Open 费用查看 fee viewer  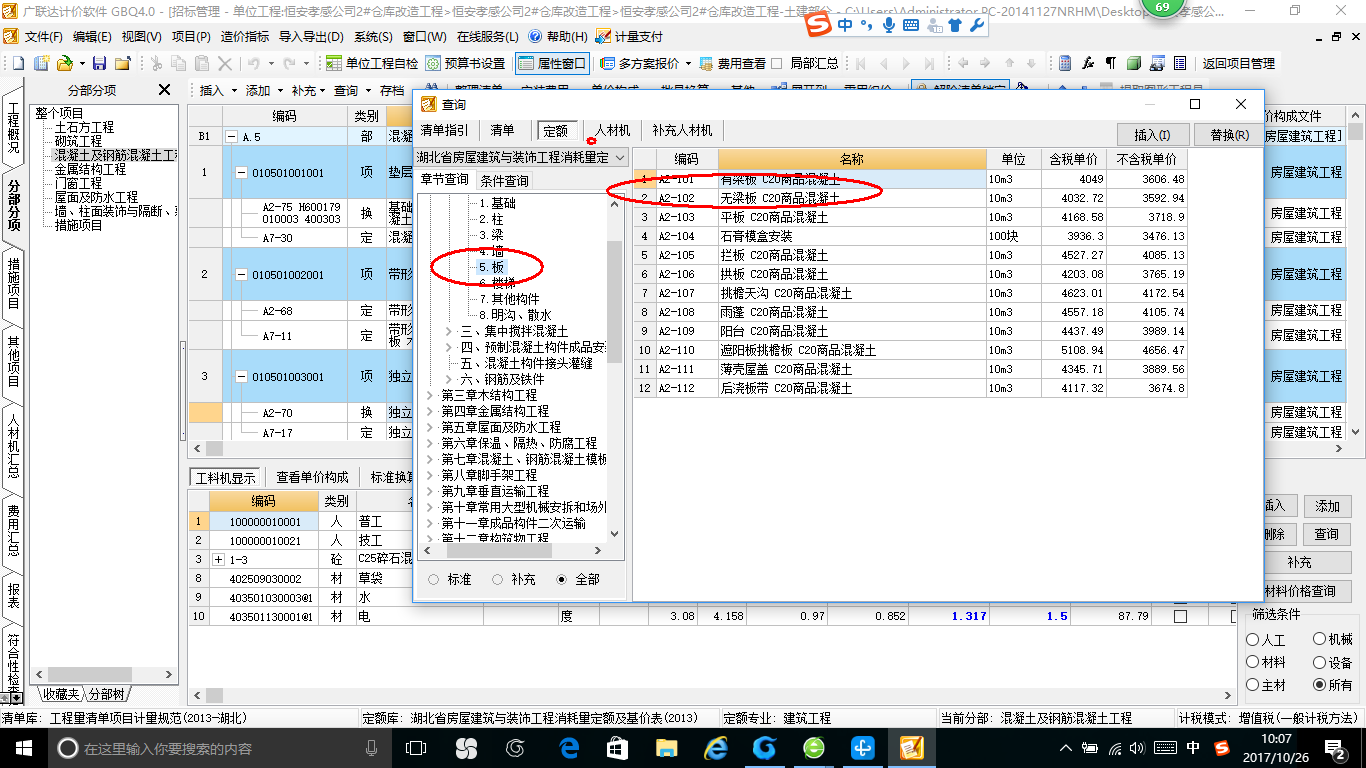point(733,63)
